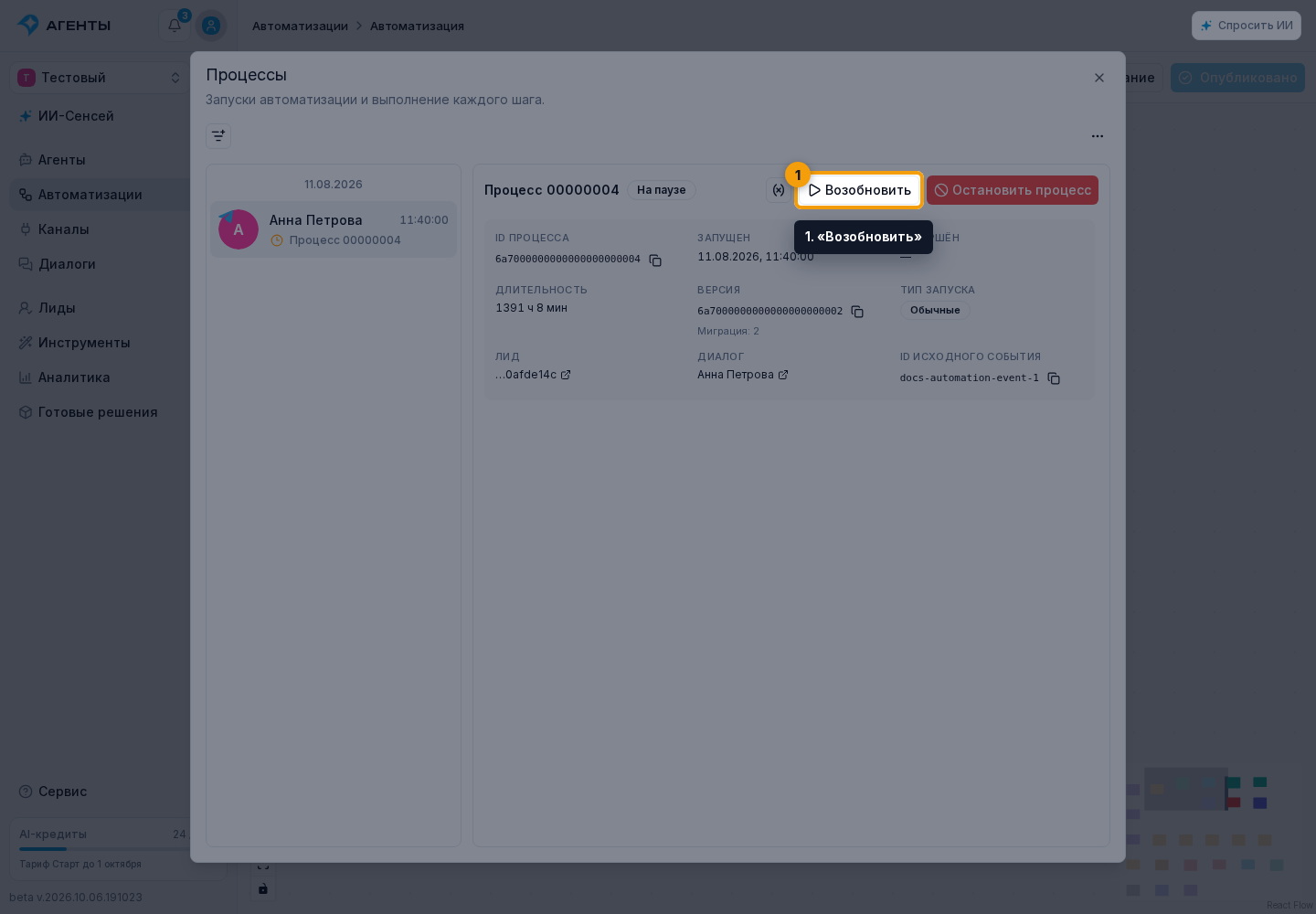
Task: Open the user profile avatar icon
Action: (211, 26)
